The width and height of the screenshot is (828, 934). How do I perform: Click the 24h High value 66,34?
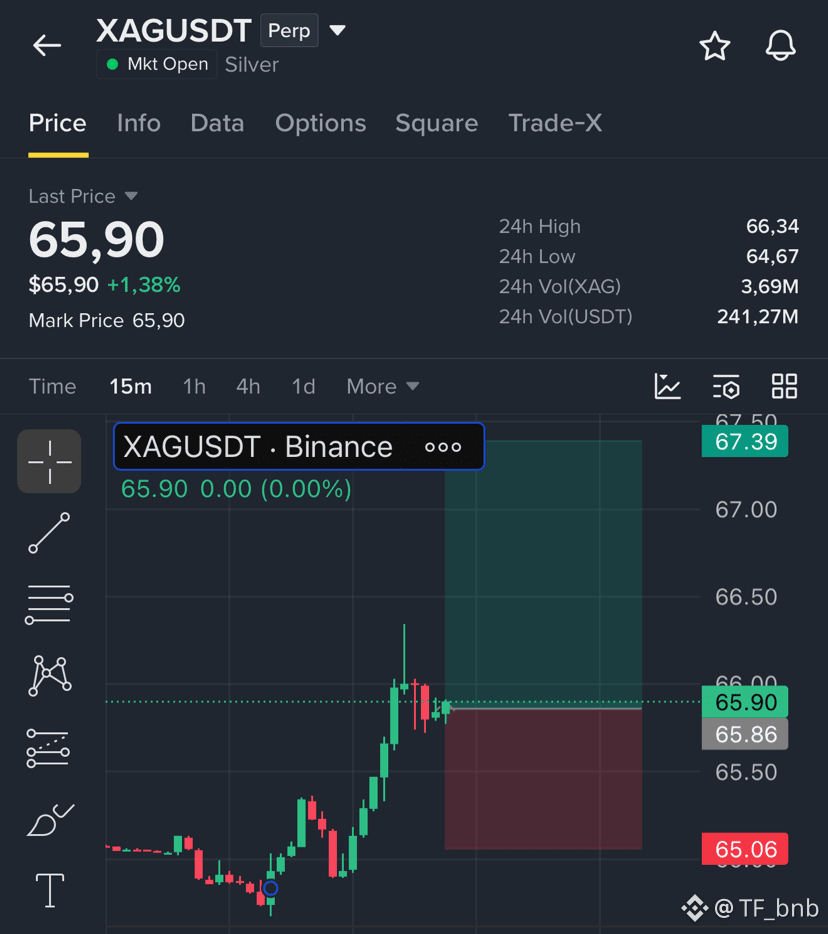(x=772, y=226)
